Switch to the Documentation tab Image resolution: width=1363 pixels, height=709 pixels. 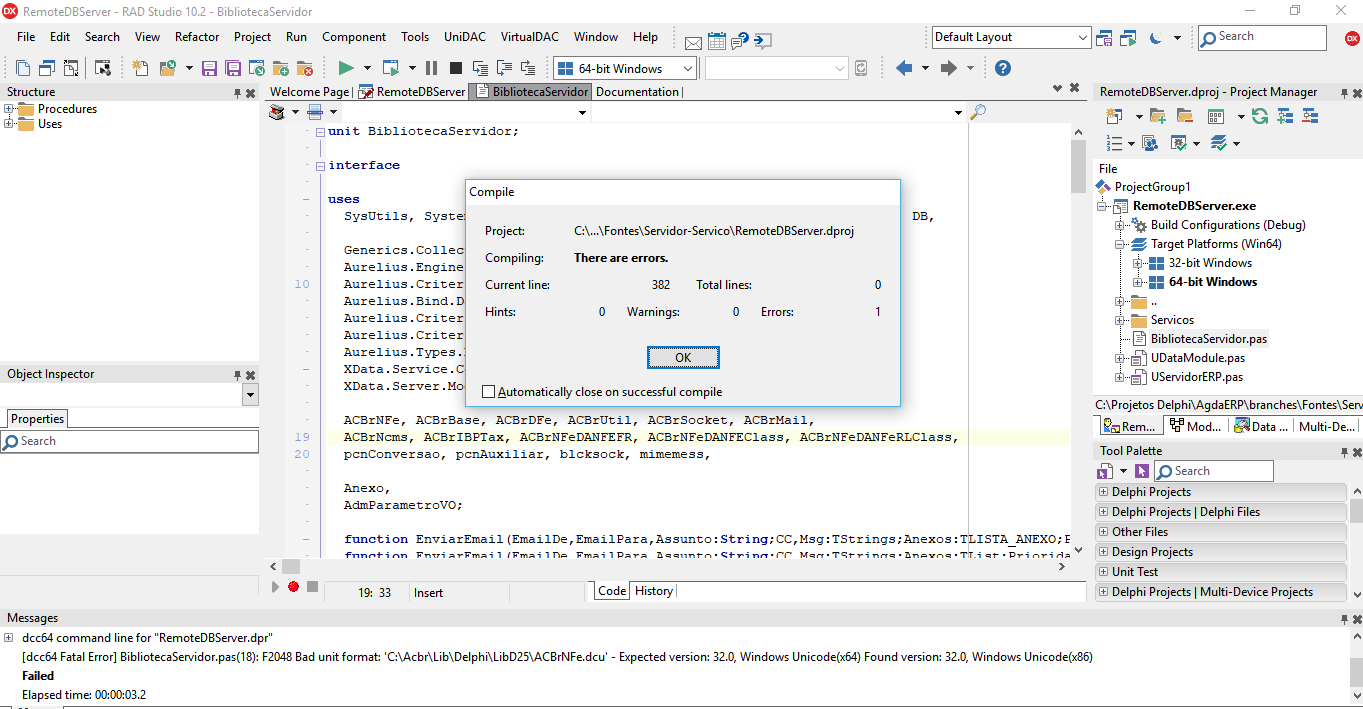pyautogui.click(x=637, y=91)
